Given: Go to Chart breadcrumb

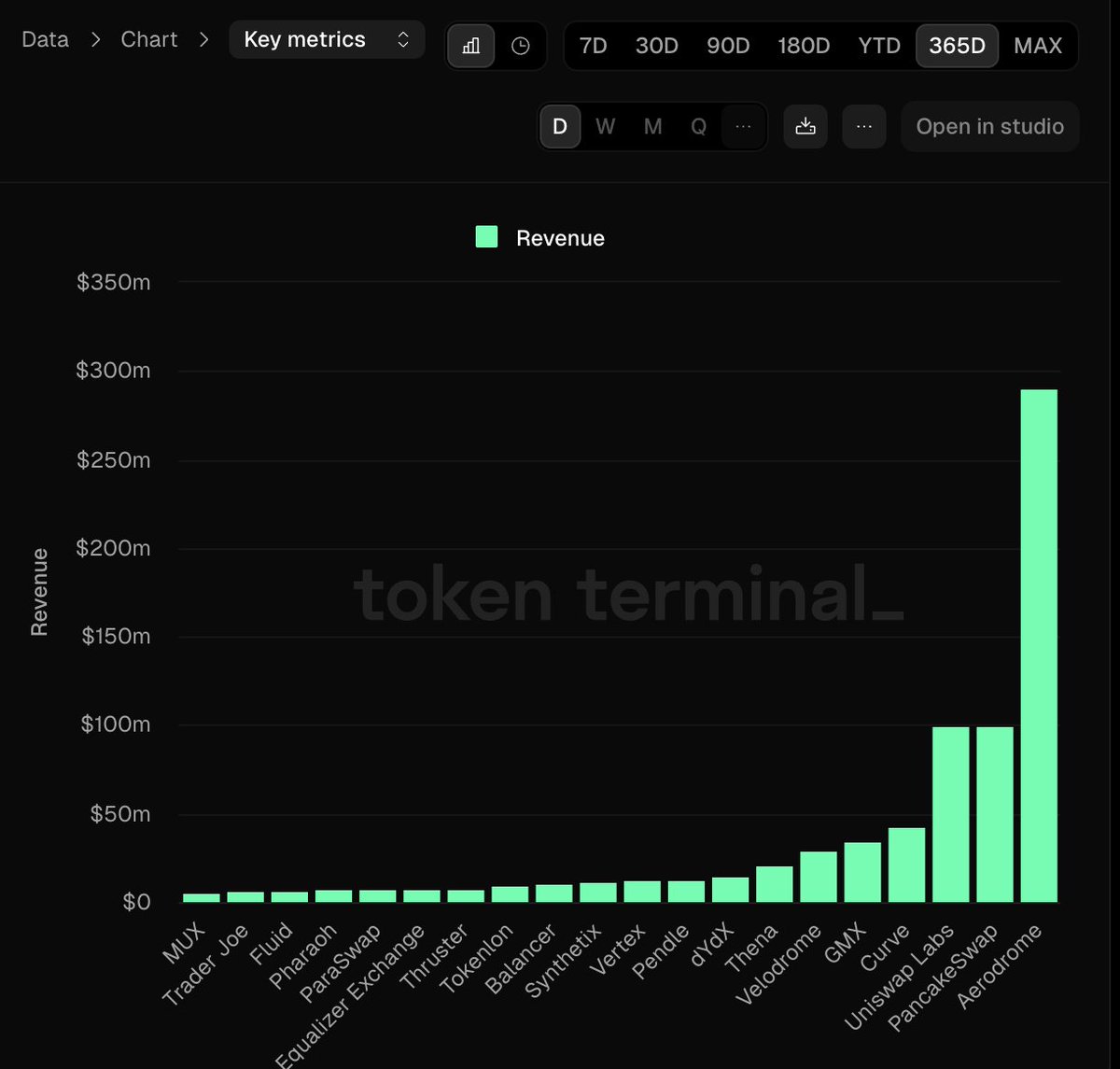Looking at the screenshot, I should (149, 39).
